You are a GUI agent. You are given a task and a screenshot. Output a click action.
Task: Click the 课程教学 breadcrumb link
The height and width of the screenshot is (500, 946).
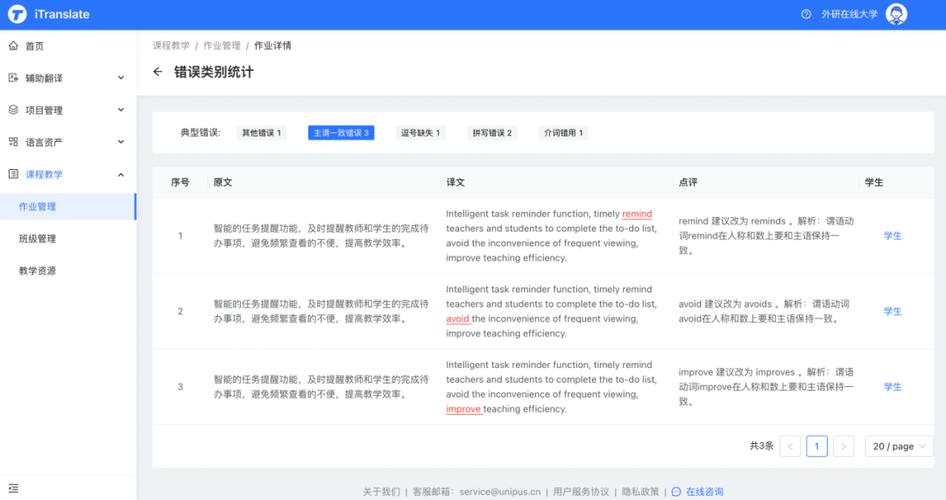coord(171,45)
